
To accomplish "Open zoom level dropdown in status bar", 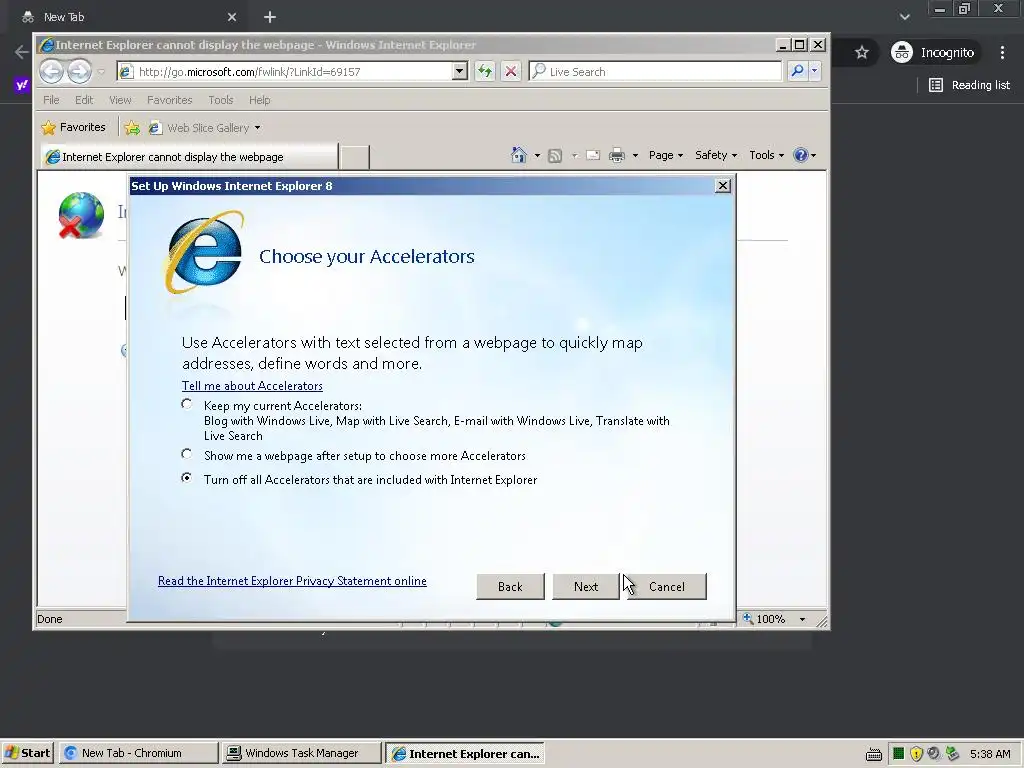I will point(802,619).
